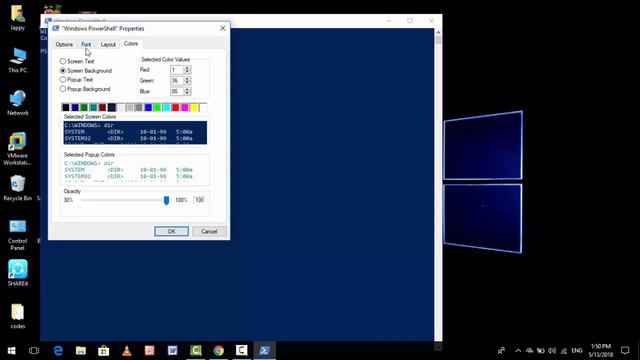This screenshot has height=360, width=640.
Task: Click the PowerShell window vertical scrollbar
Action: tap(438, 184)
